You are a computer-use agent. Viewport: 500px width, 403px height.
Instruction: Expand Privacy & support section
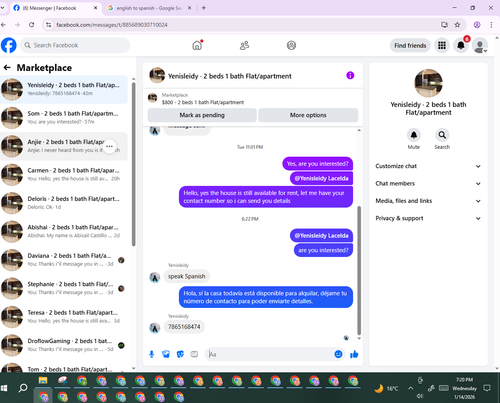tap(428, 218)
